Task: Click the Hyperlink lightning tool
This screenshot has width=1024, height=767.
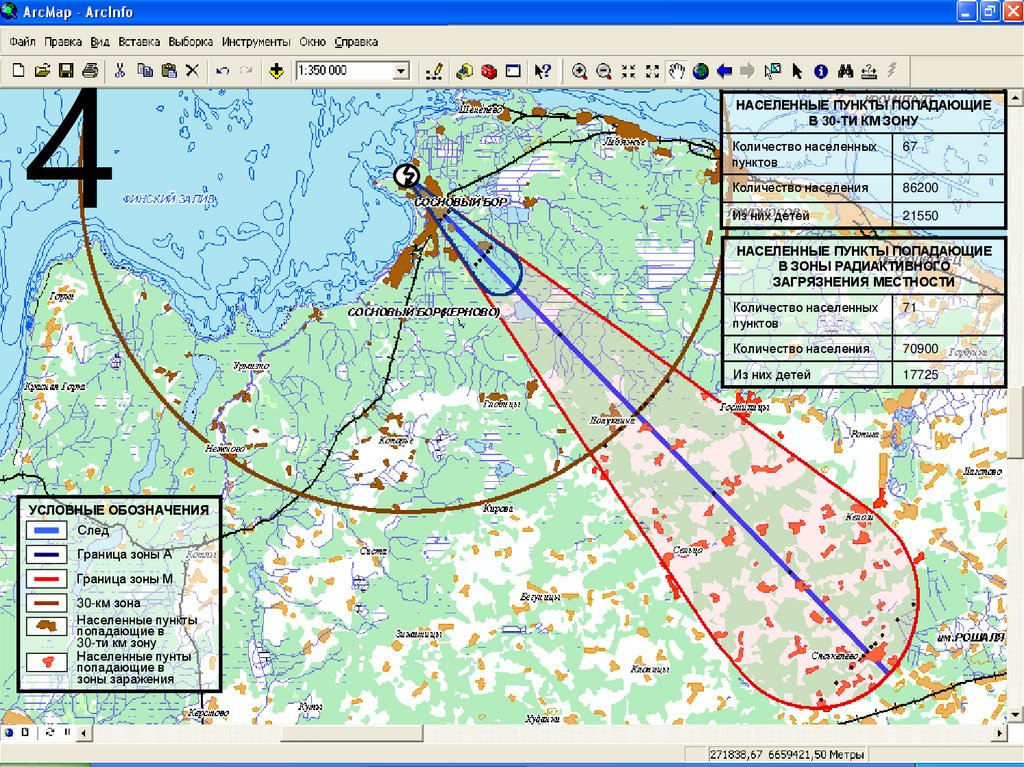Action: pos(892,69)
